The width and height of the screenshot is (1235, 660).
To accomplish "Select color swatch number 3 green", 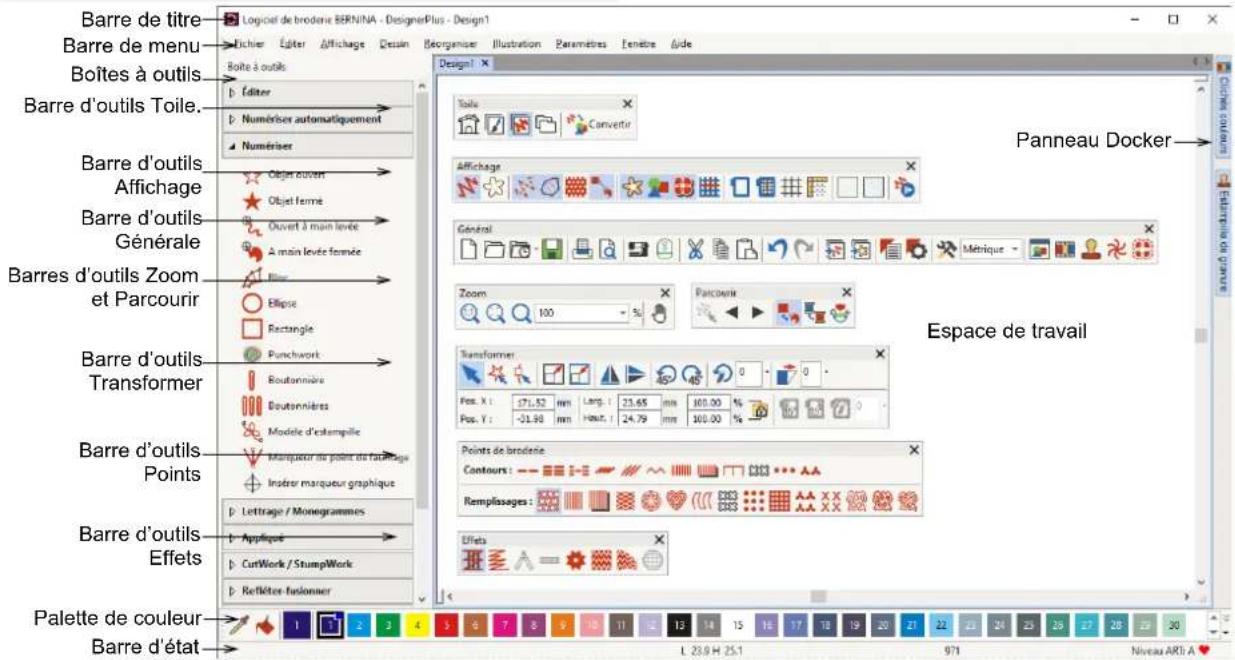I will [387, 626].
